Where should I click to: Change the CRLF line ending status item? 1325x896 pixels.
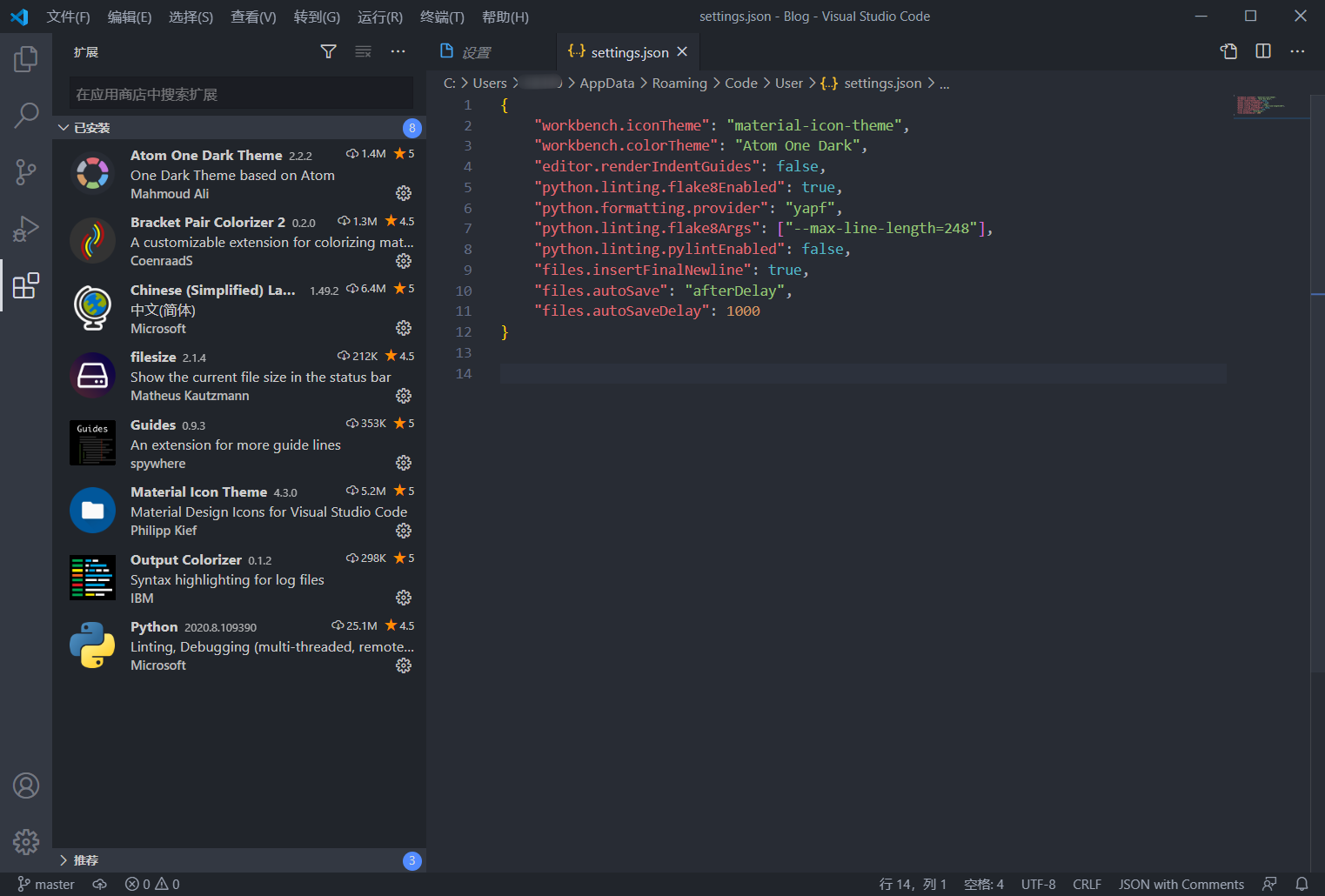coord(1087,884)
